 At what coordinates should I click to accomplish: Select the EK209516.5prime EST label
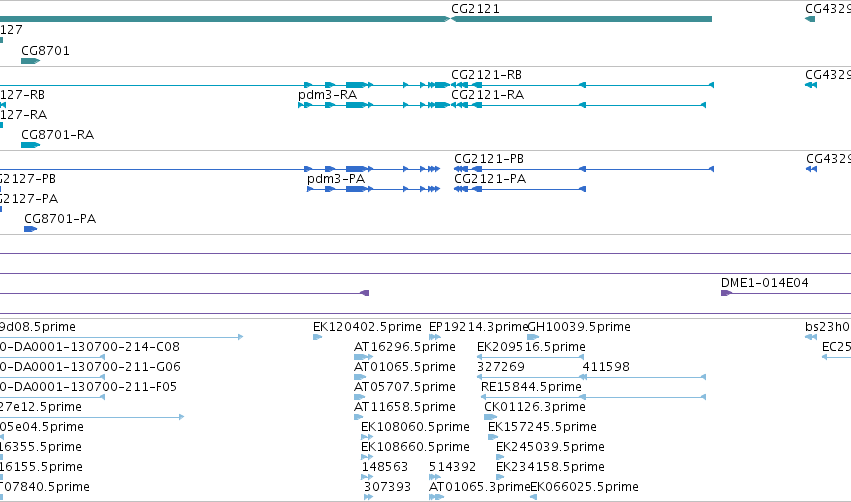click(531, 347)
